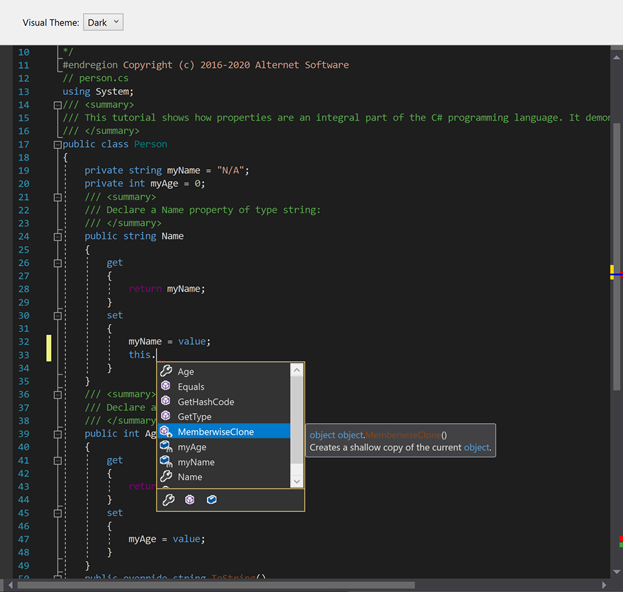Select MemberwiseClone in completion list
Screen dimensions: 623x592
tap(224, 431)
